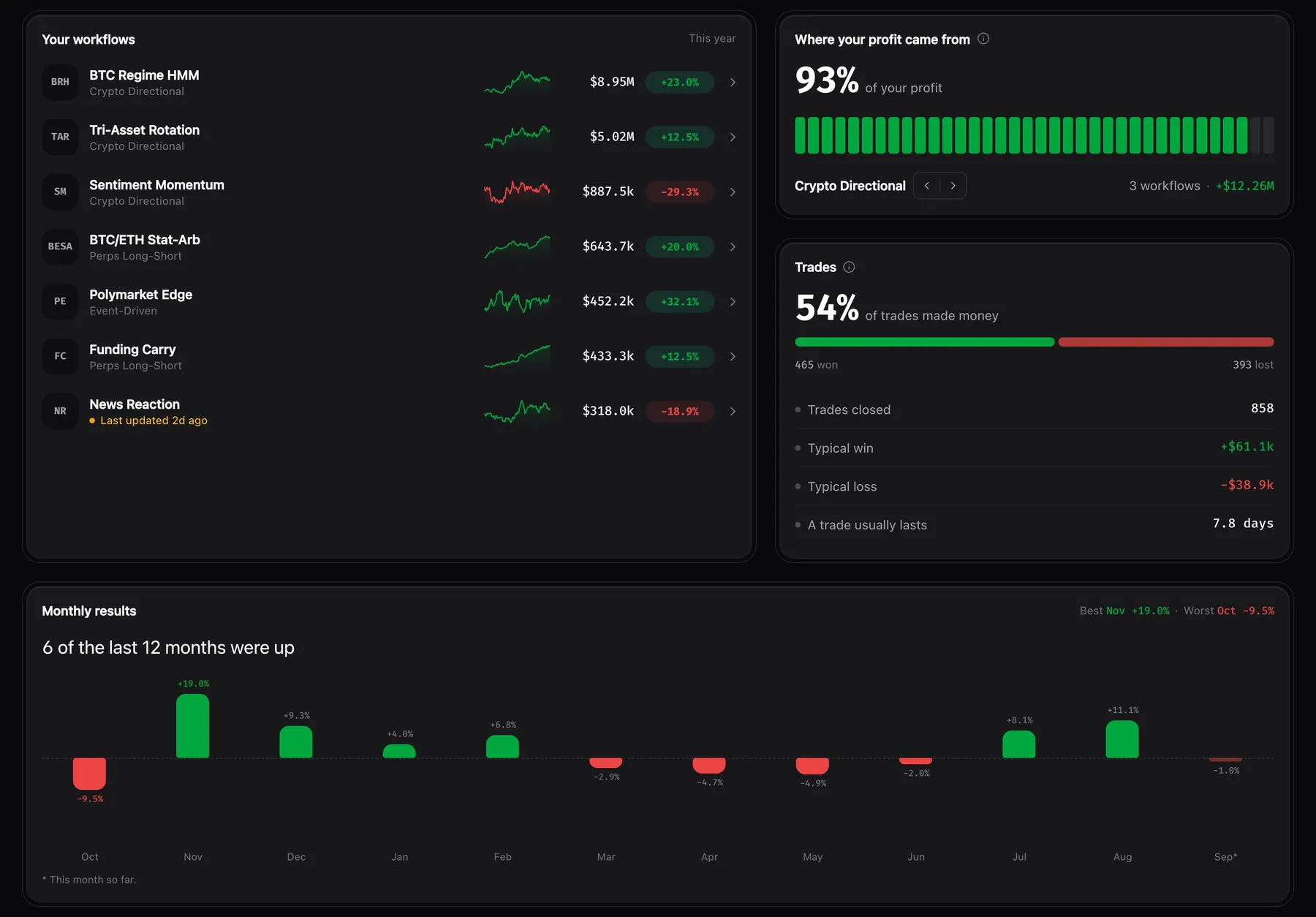
Task: Click the red lost portion of trades bar
Action: (1166, 341)
